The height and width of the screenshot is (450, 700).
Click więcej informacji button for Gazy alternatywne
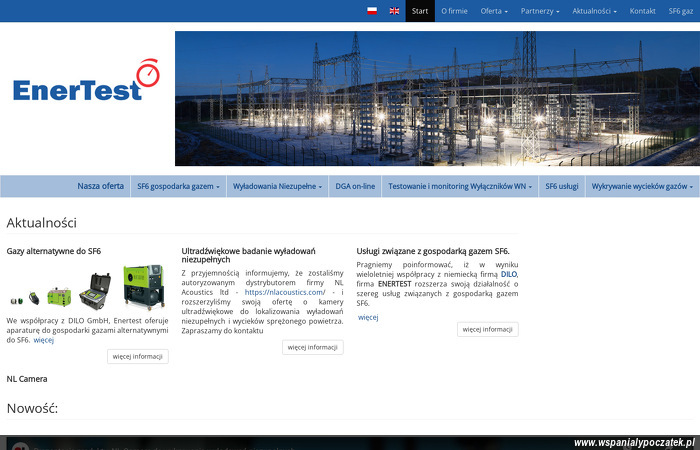tap(138, 356)
